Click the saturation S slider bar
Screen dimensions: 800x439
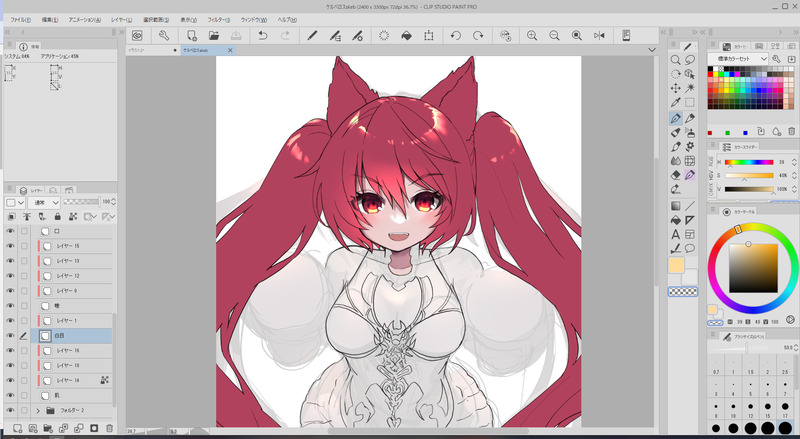pyautogui.click(x=749, y=176)
